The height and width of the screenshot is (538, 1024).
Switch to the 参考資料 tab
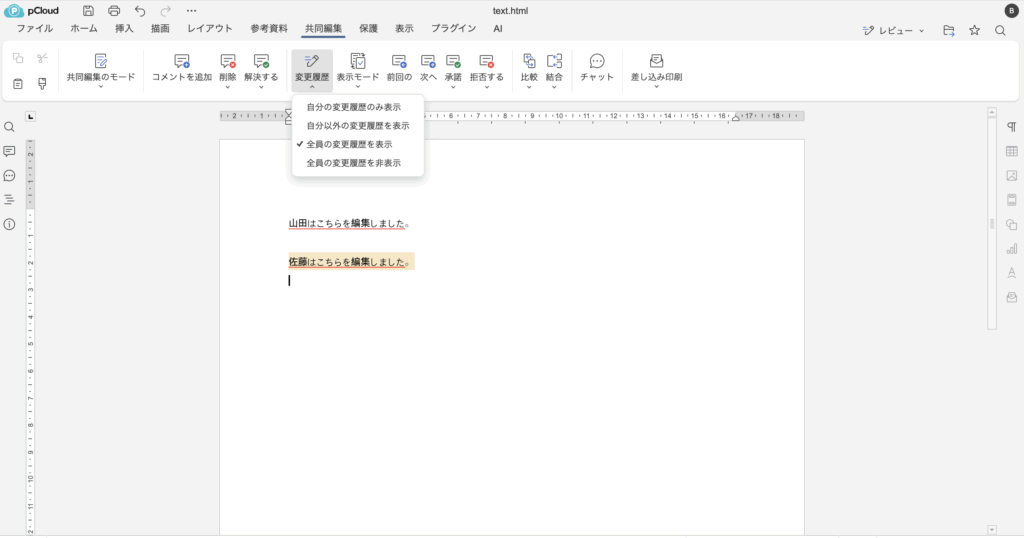269,29
